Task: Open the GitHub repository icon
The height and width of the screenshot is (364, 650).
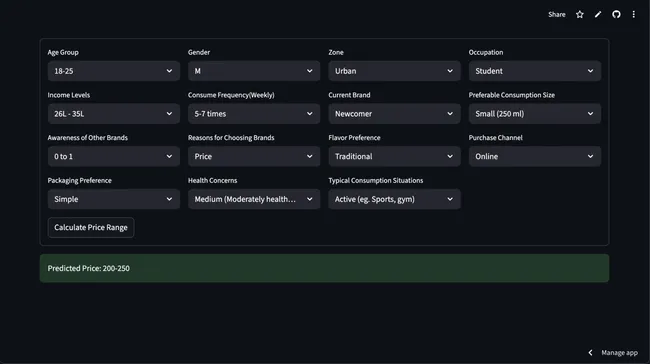Action: coord(616,15)
